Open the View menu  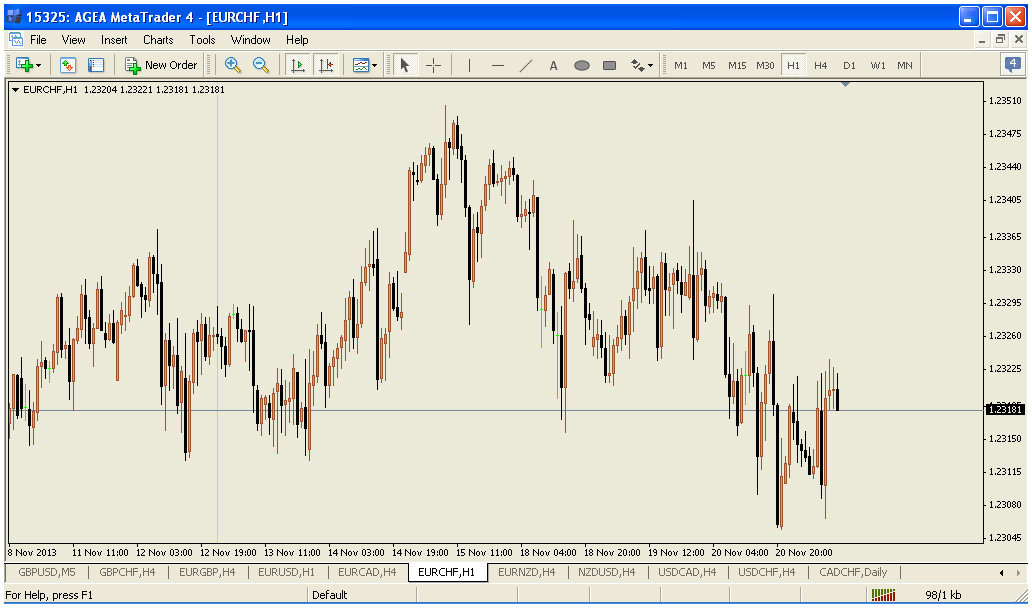click(x=73, y=40)
